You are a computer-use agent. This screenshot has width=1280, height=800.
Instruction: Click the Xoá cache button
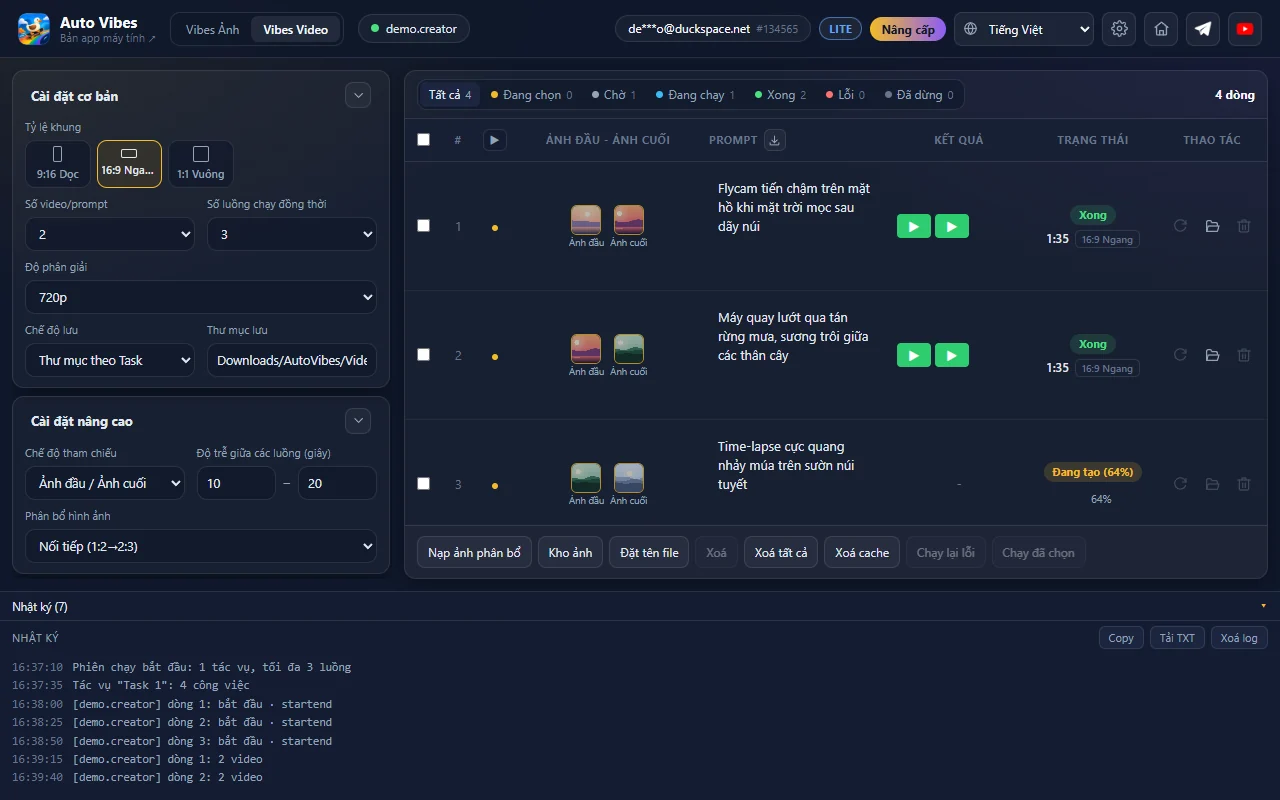[x=862, y=552]
